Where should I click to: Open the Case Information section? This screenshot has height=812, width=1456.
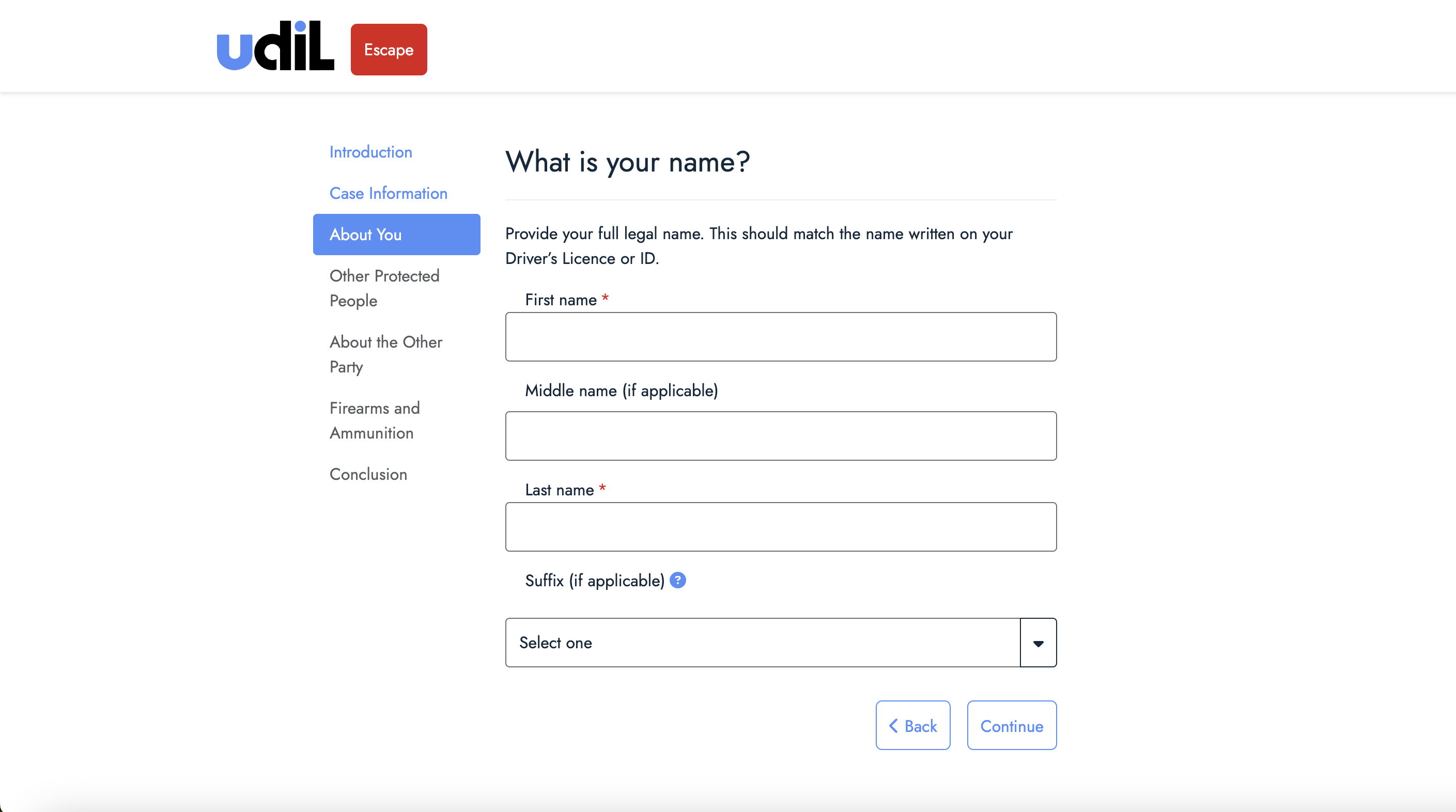point(388,193)
